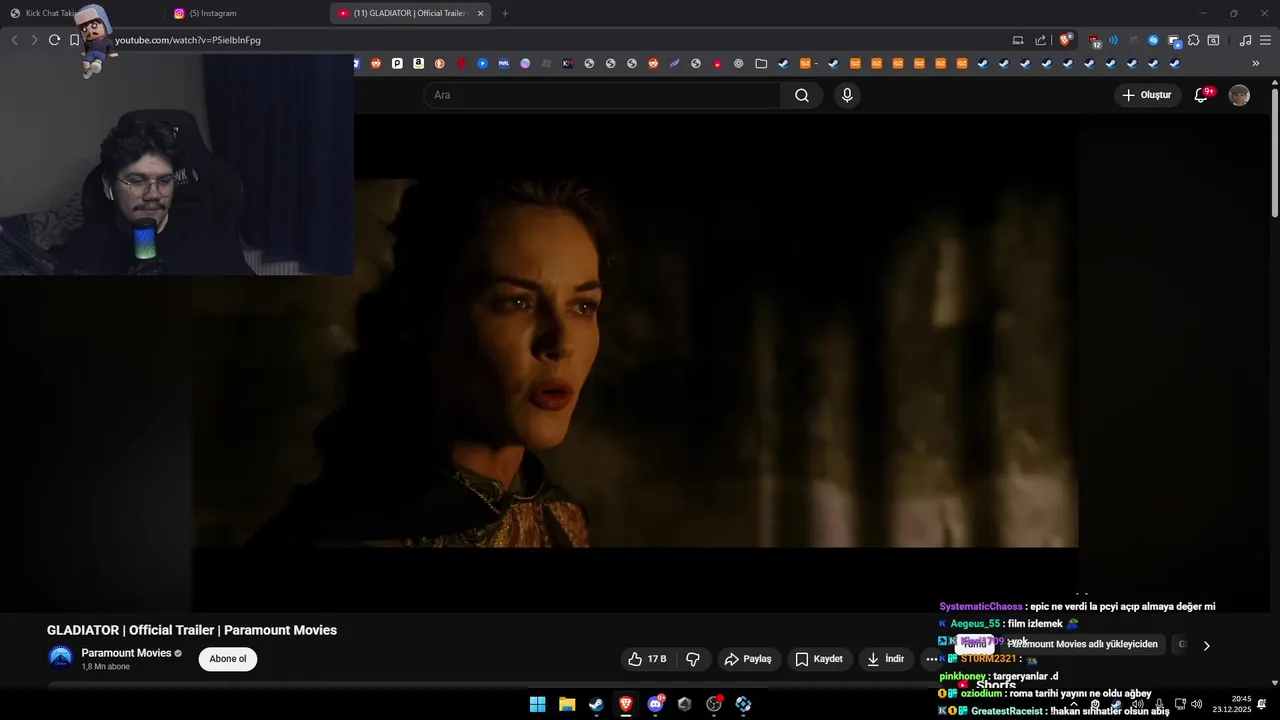Dislike the video with thumbs down
This screenshot has width=1280, height=720.
pyautogui.click(x=693, y=659)
